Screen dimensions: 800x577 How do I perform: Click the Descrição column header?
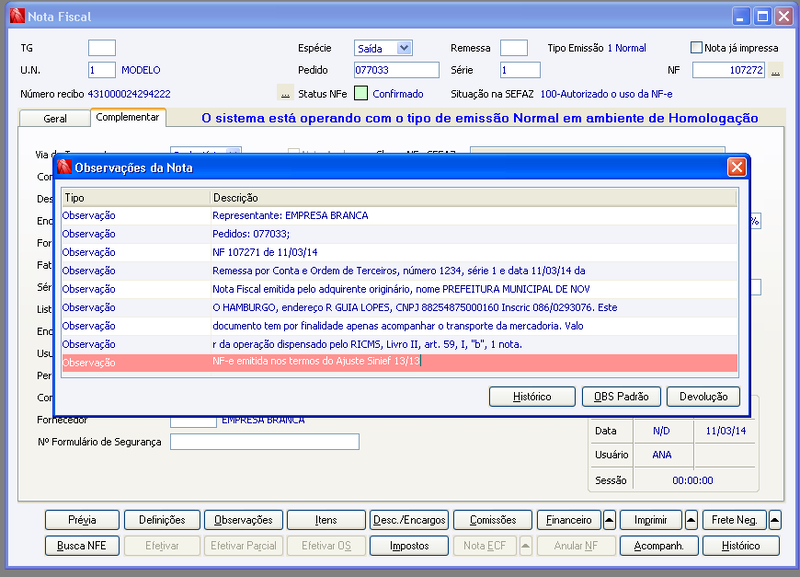click(474, 198)
